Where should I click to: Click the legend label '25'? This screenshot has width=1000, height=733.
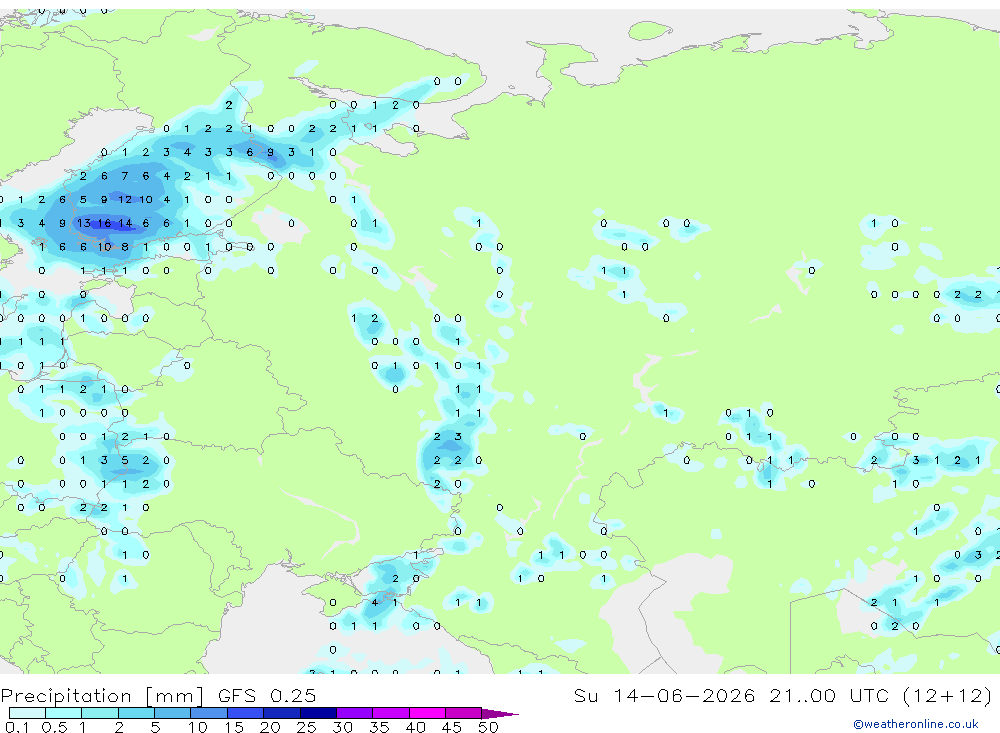pos(306,727)
